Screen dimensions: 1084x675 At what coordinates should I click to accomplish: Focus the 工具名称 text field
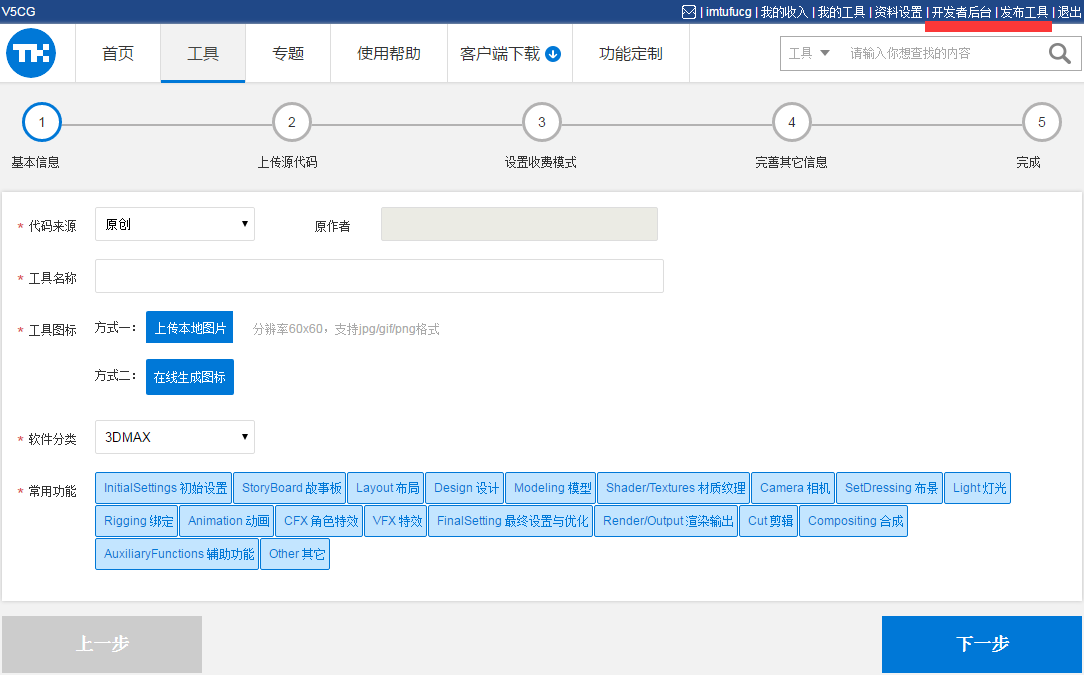[379, 276]
